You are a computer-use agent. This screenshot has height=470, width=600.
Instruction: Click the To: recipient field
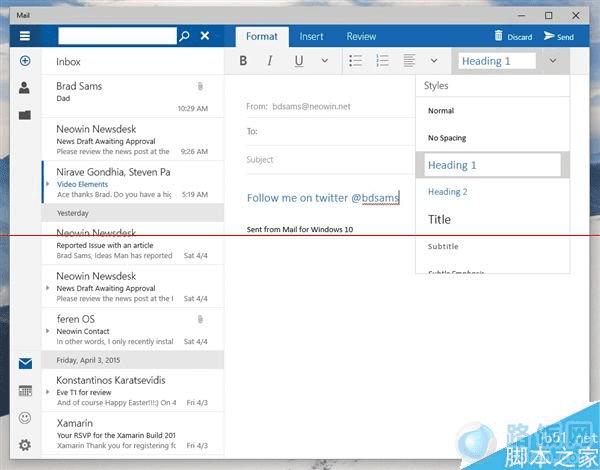click(x=331, y=131)
